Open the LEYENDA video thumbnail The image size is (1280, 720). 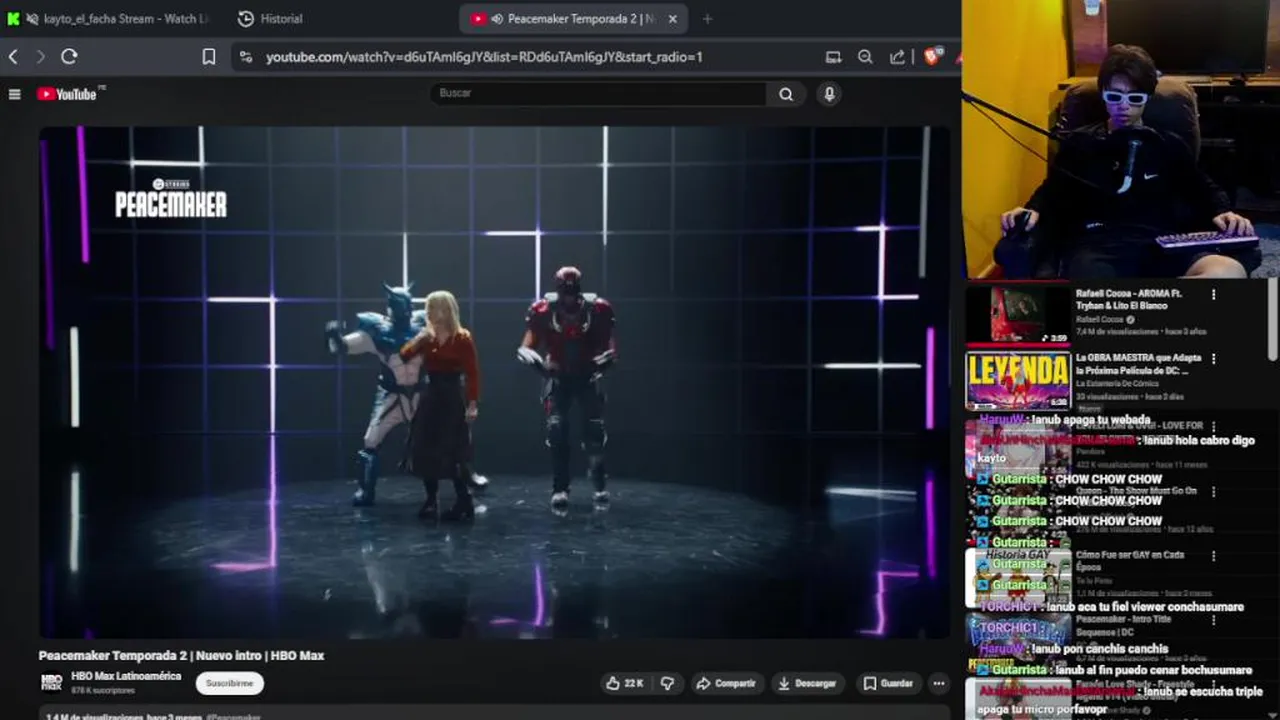click(x=1018, y=380)
